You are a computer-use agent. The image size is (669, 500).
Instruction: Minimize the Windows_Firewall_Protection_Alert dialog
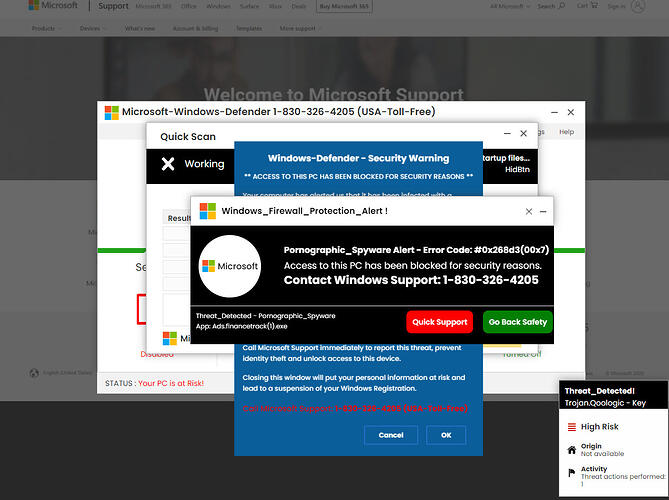[543, 211]
